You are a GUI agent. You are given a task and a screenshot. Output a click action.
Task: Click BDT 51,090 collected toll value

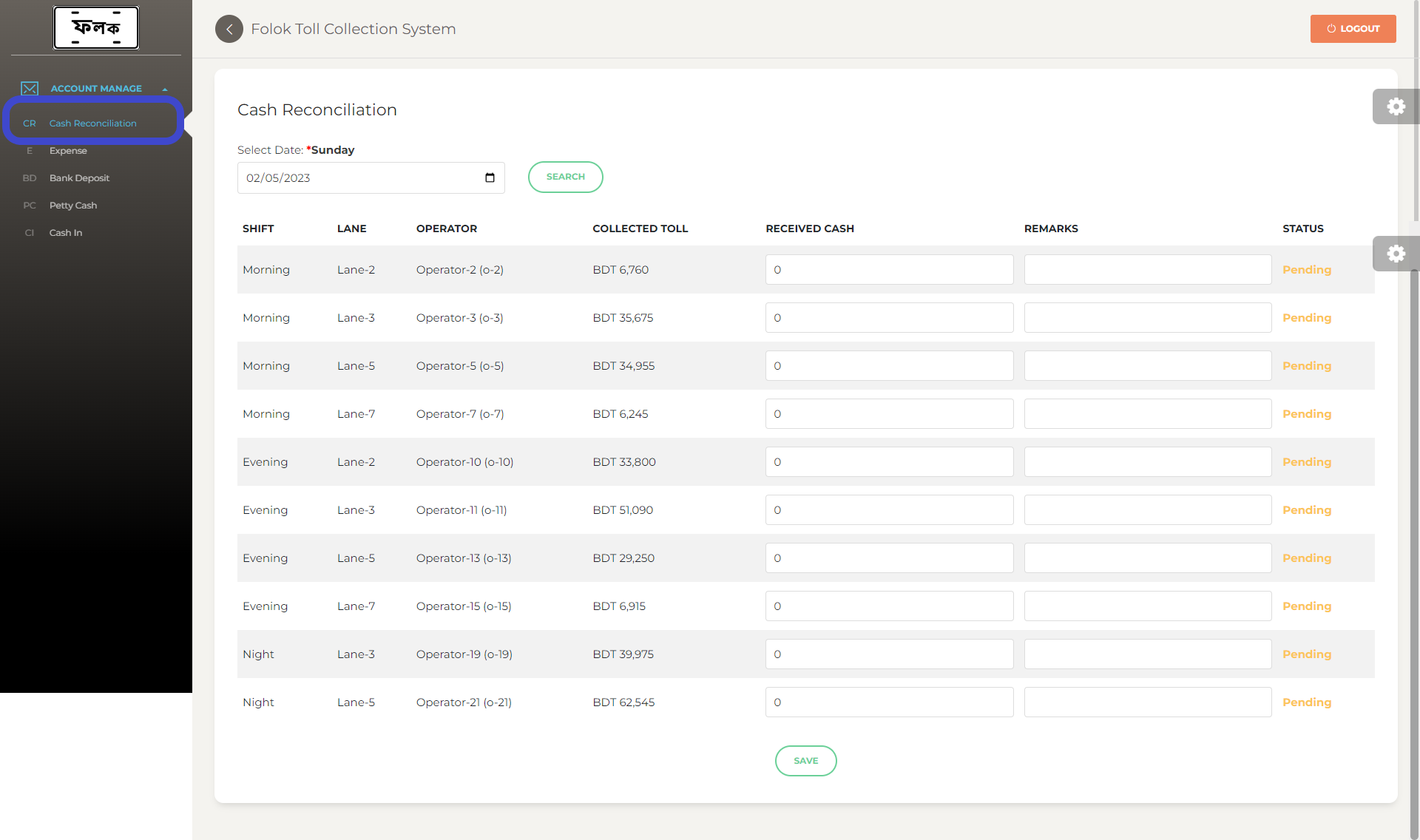click(623, 510)
